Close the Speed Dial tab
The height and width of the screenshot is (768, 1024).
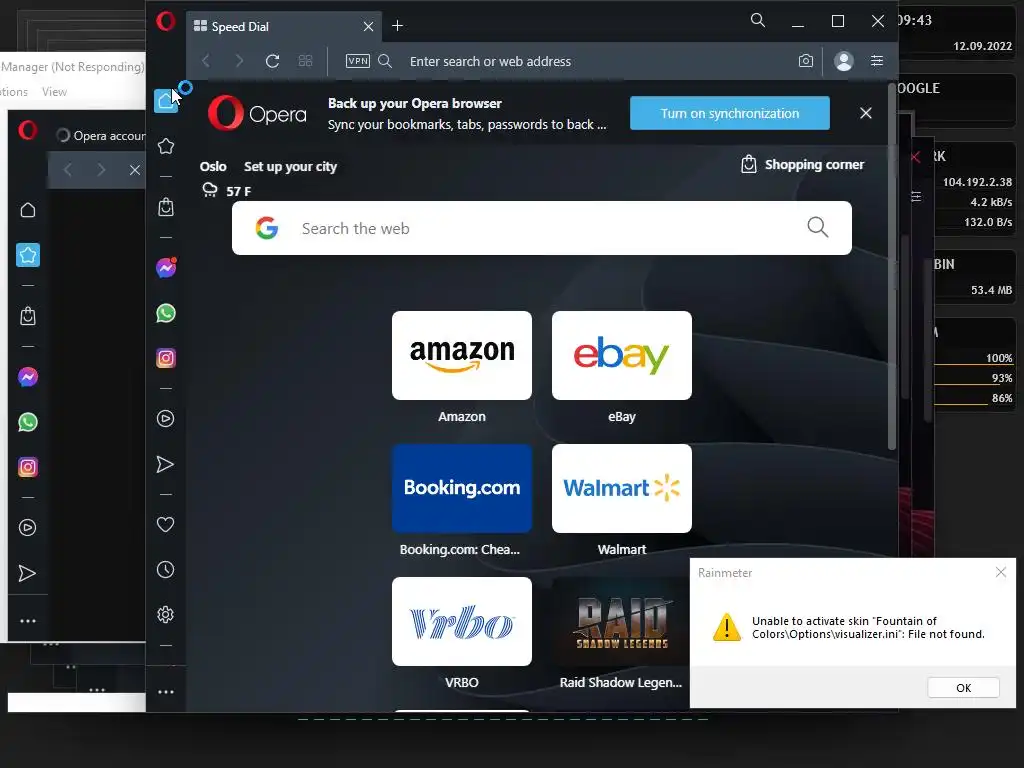point(368,27)
